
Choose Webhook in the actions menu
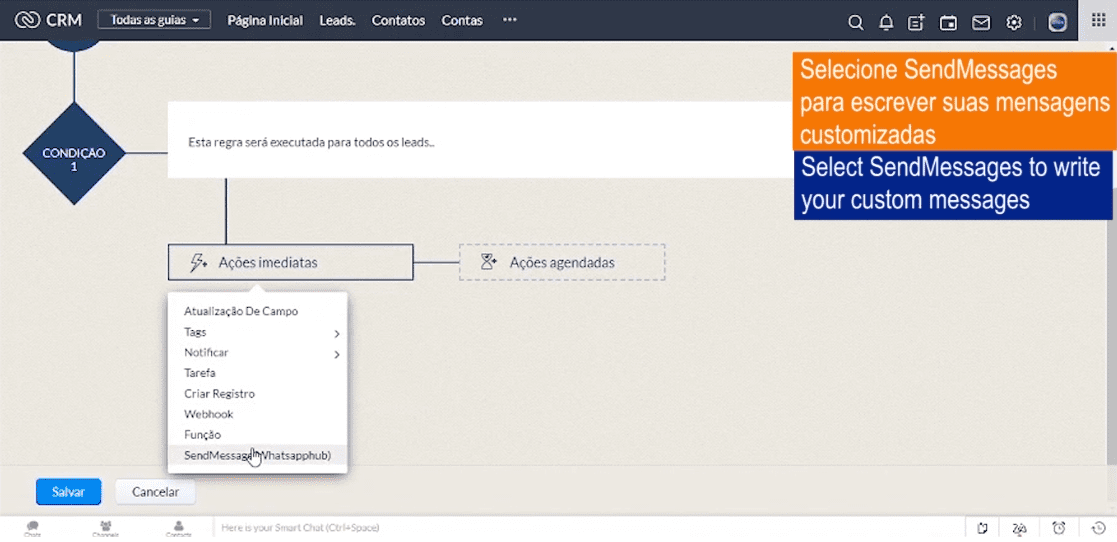coord(208,414)
